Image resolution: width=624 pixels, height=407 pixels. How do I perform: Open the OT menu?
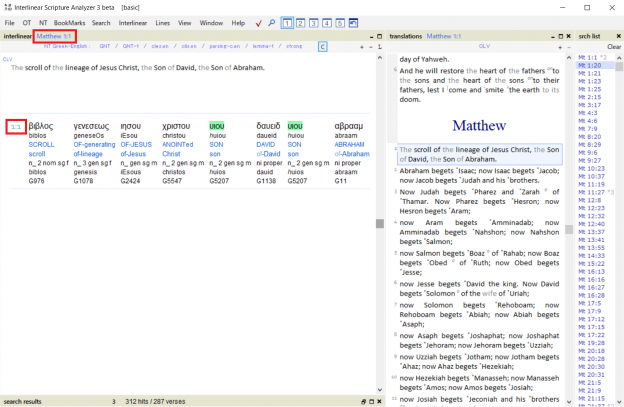[27, 23]
